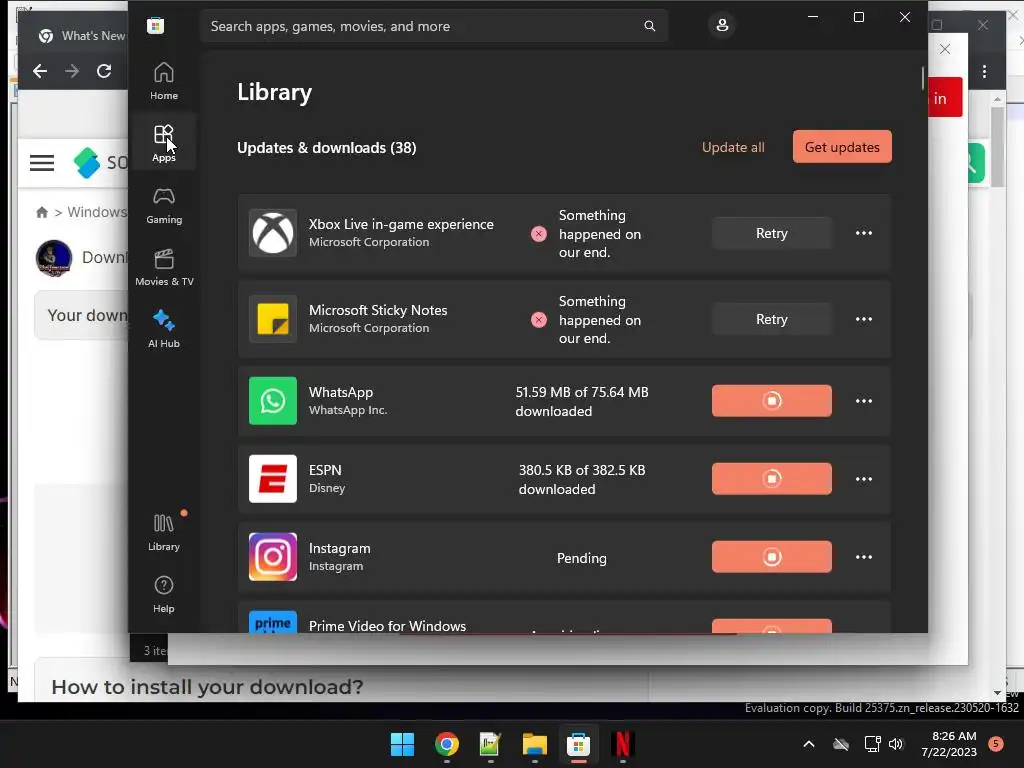Click the WhatsApp app name
The height and width of the screenshot is (768, 1024).
pos(341,392)
